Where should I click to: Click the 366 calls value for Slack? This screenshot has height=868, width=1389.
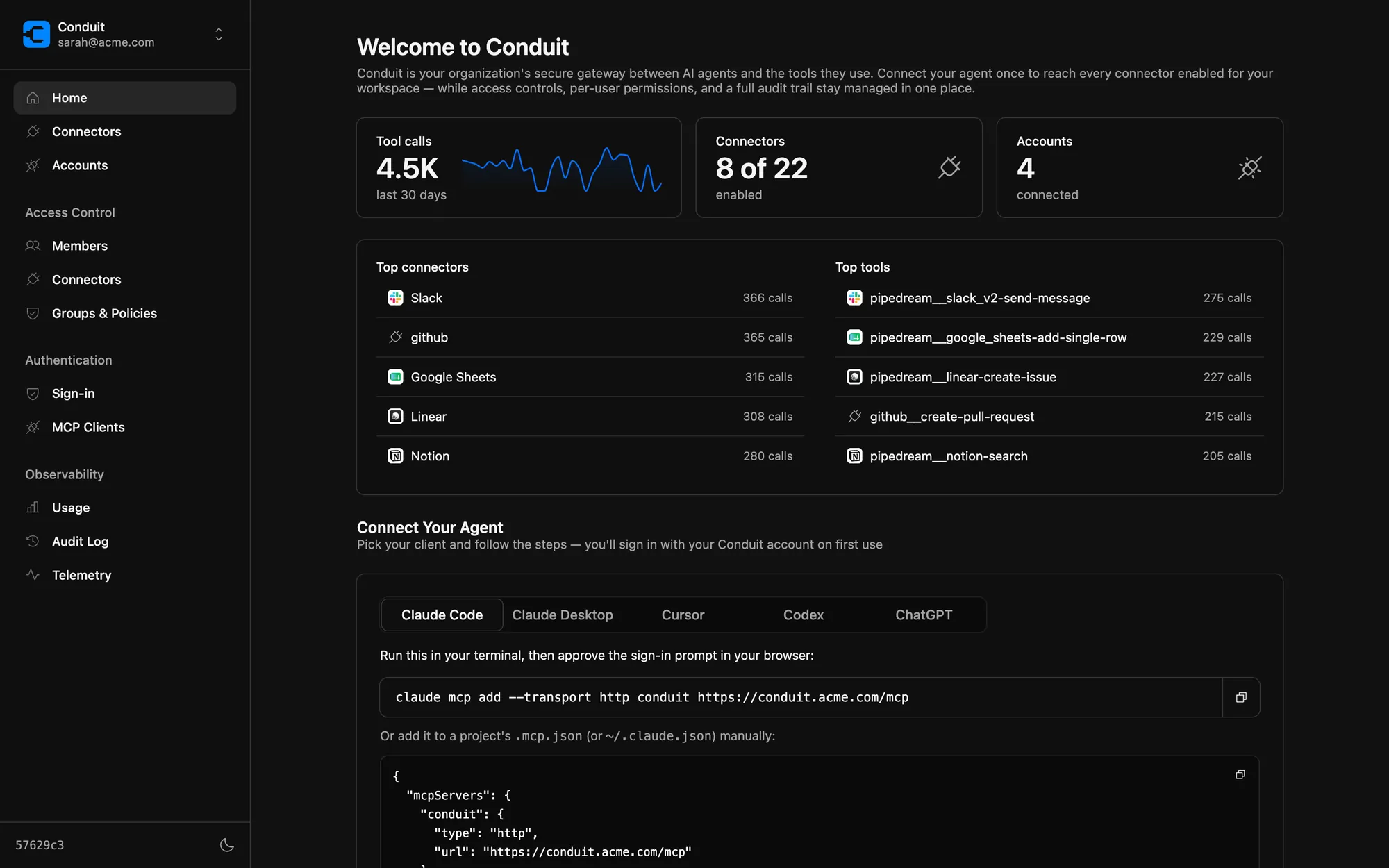[767, 298]
